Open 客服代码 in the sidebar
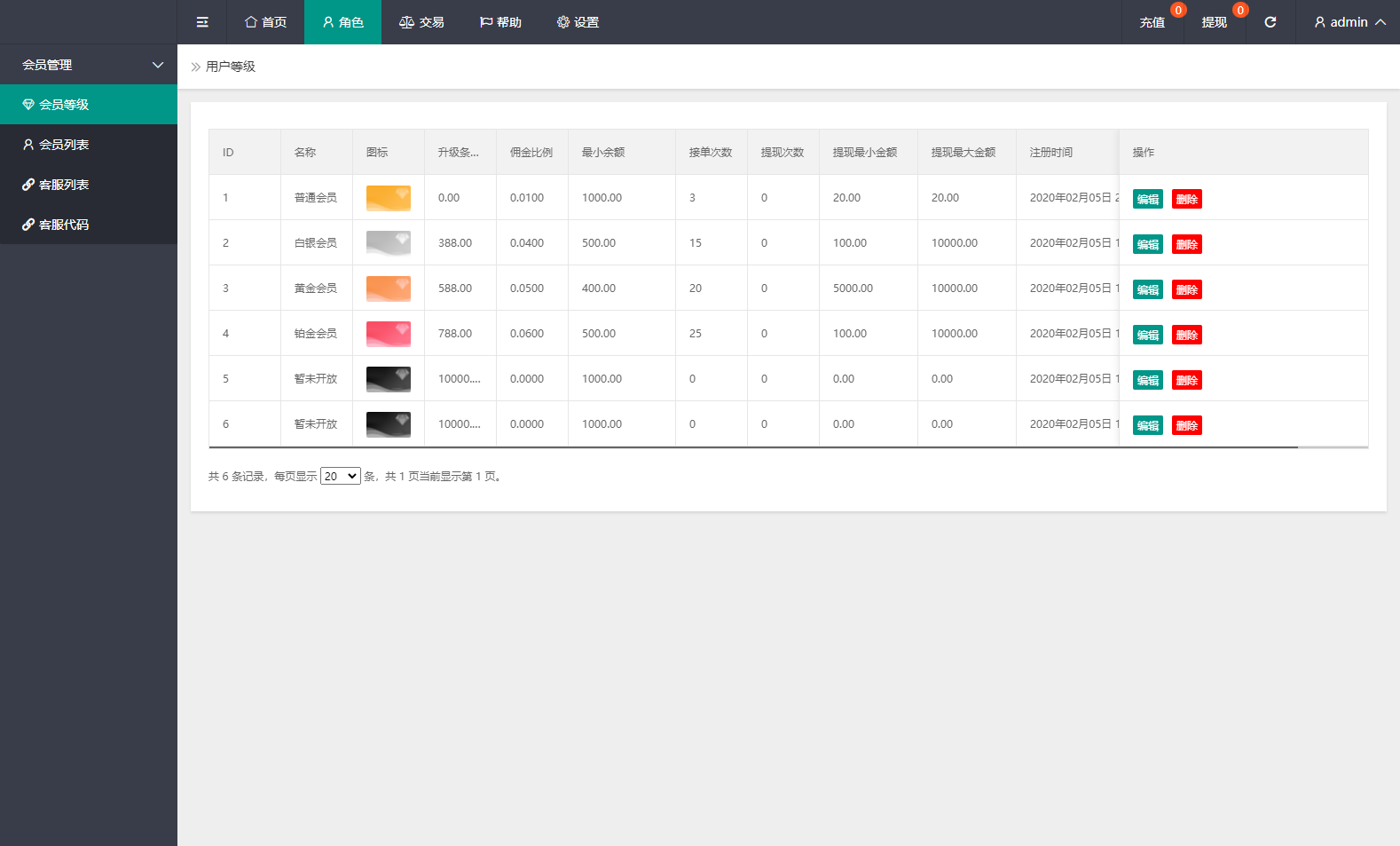 [89, 225]
